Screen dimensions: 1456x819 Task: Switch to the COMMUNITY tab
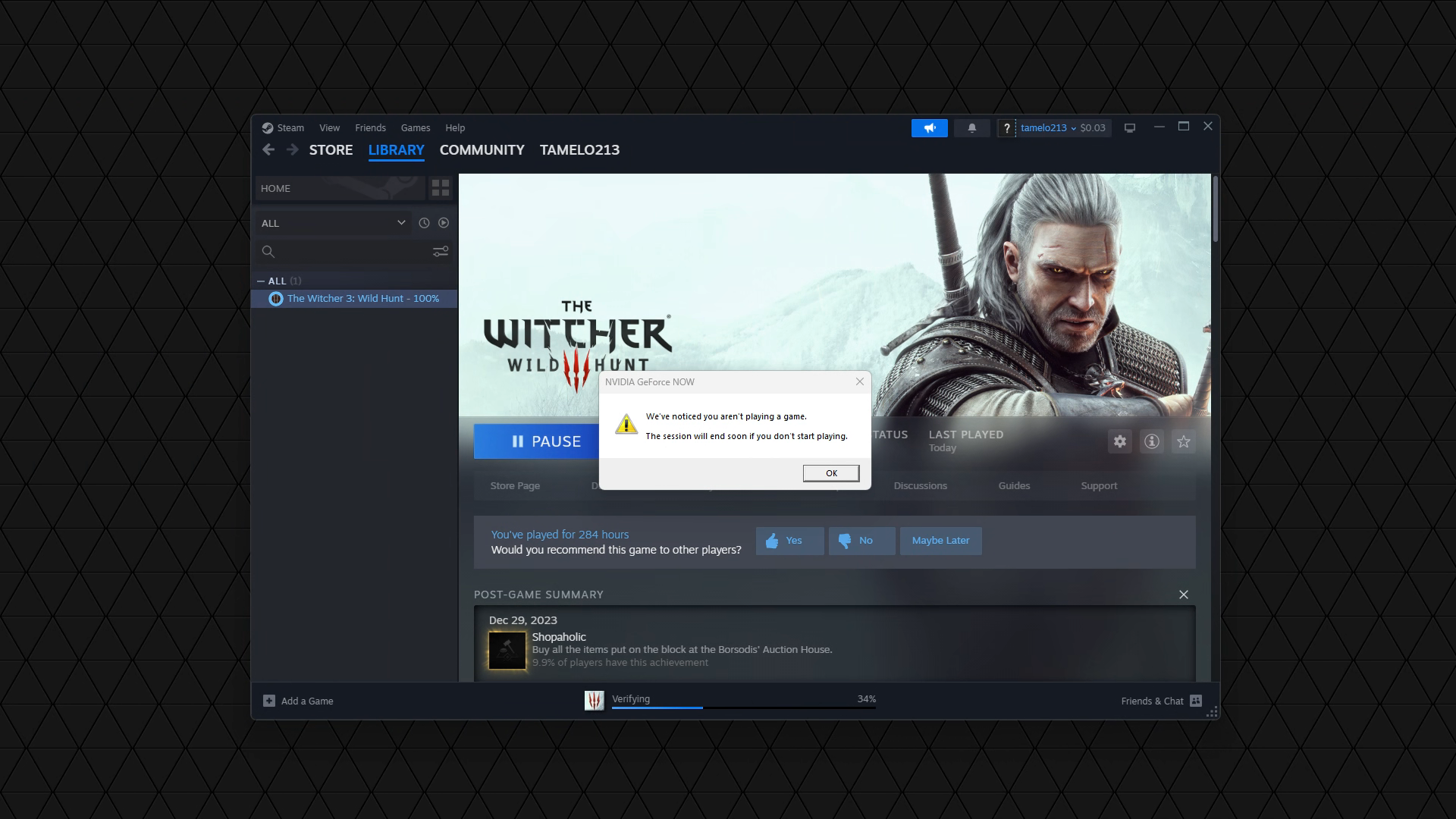482,150
